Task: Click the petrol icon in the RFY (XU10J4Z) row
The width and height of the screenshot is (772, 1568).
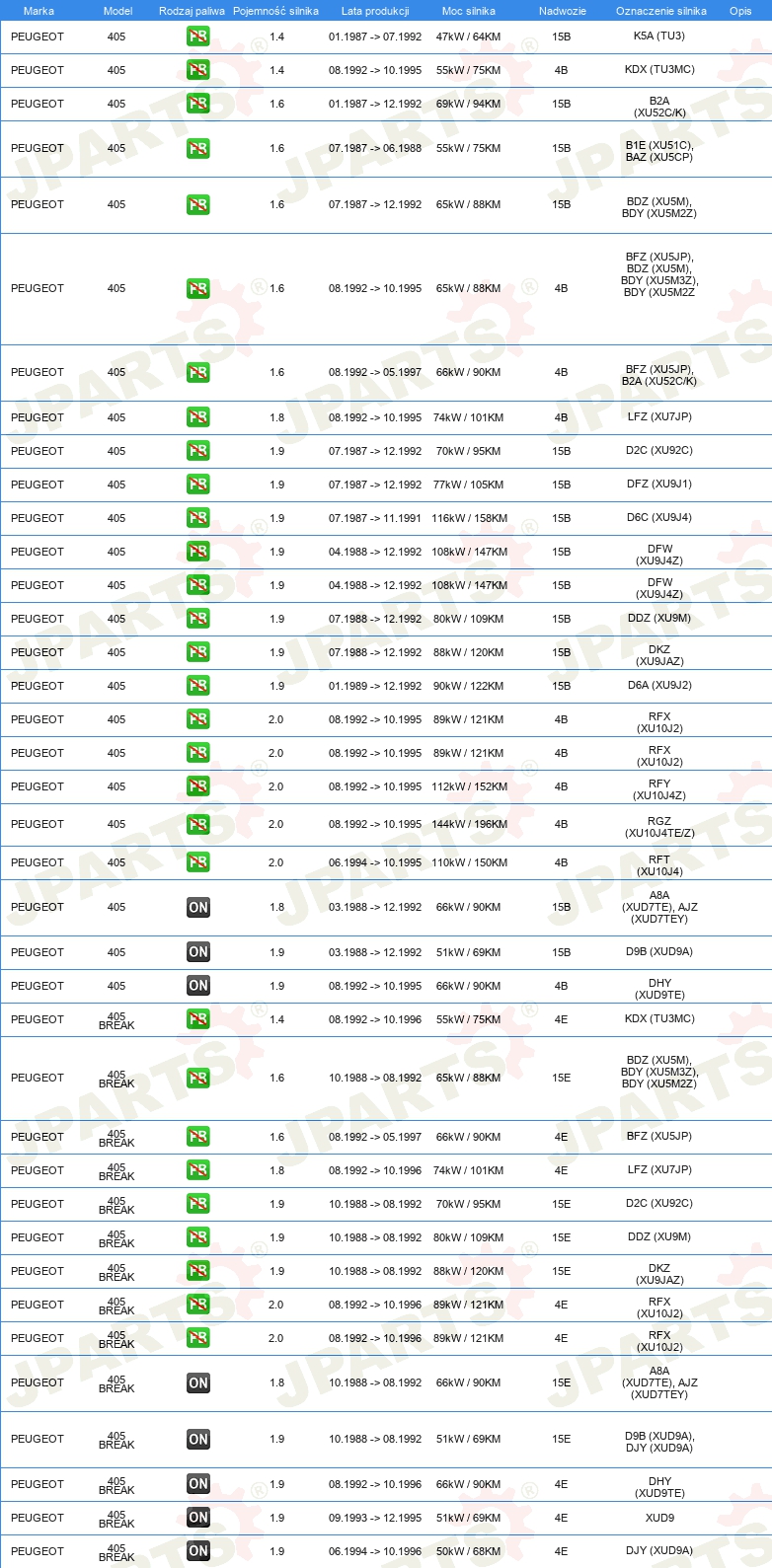Action: (198, 786)
